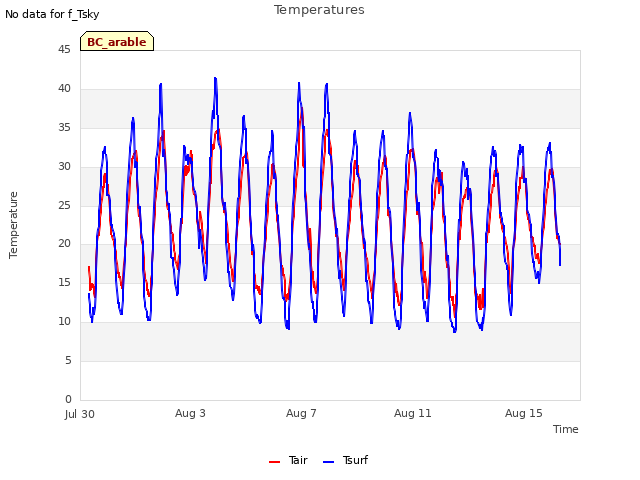Click the 15 y-axis tick label
The height and width of the screenshot is (480, 640).
[64, 282]
